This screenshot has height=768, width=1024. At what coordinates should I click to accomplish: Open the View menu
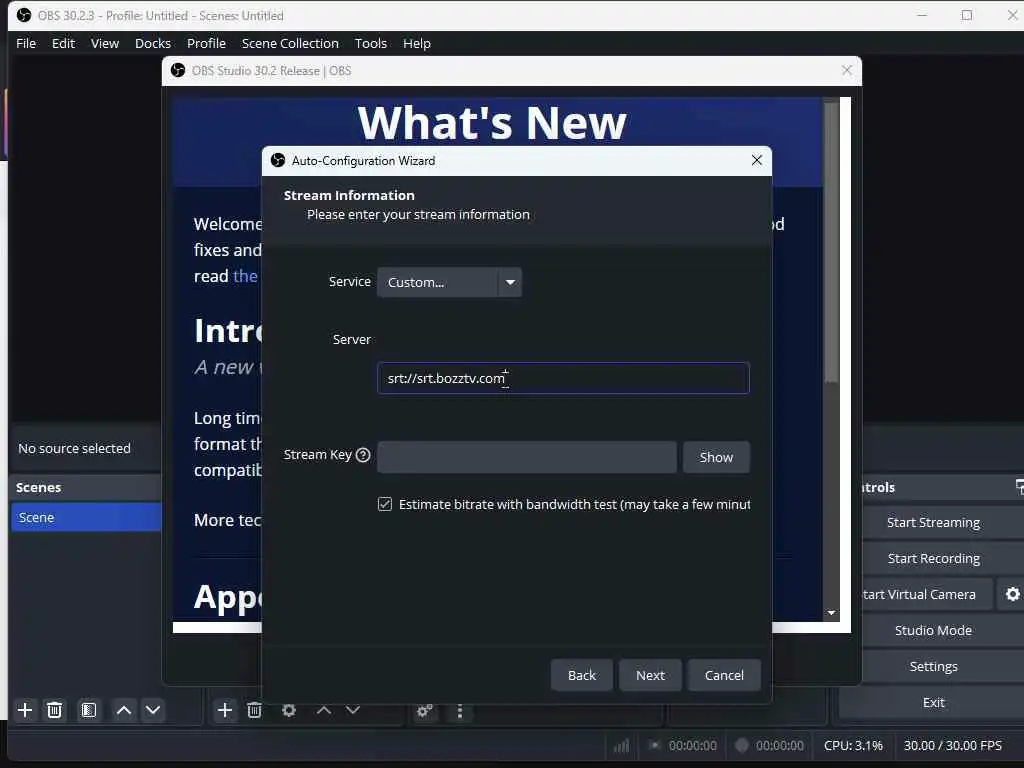point(105,43)
